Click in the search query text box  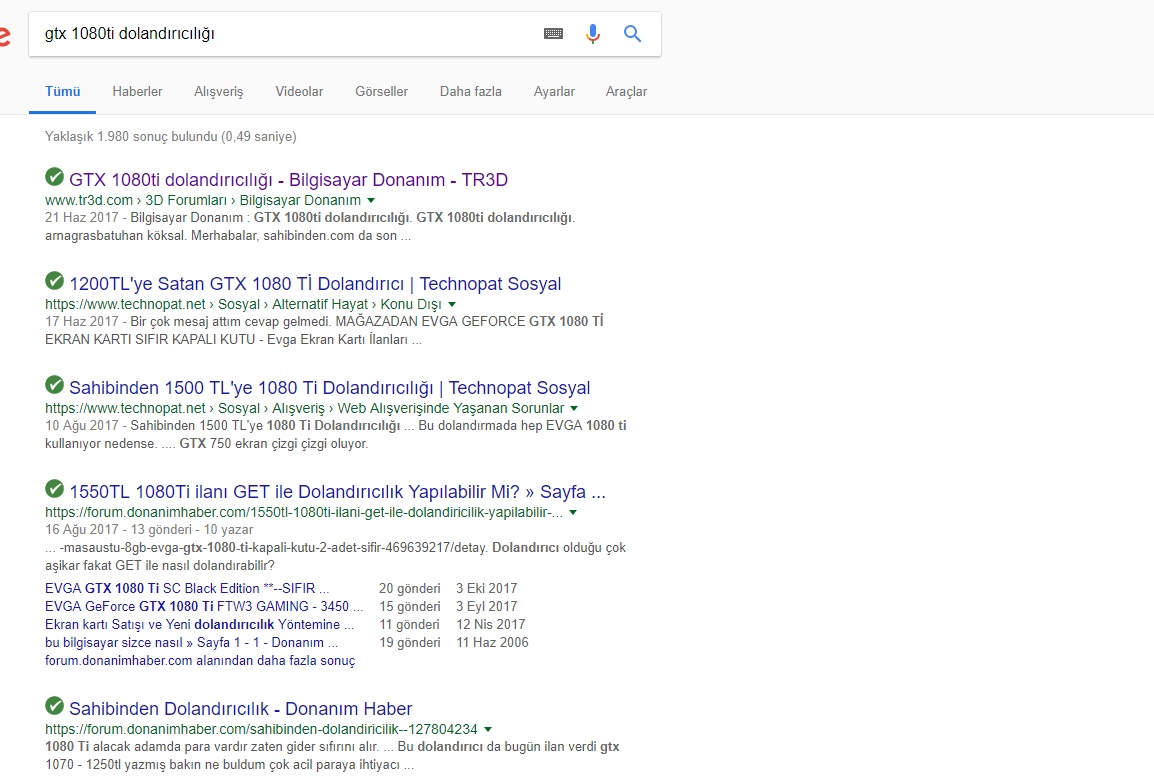coord(287,34)
